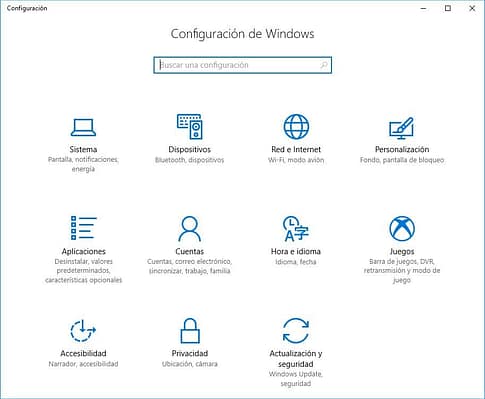
Task: Click 'Ubicación, cámara' description
Action: pos(190,364)
